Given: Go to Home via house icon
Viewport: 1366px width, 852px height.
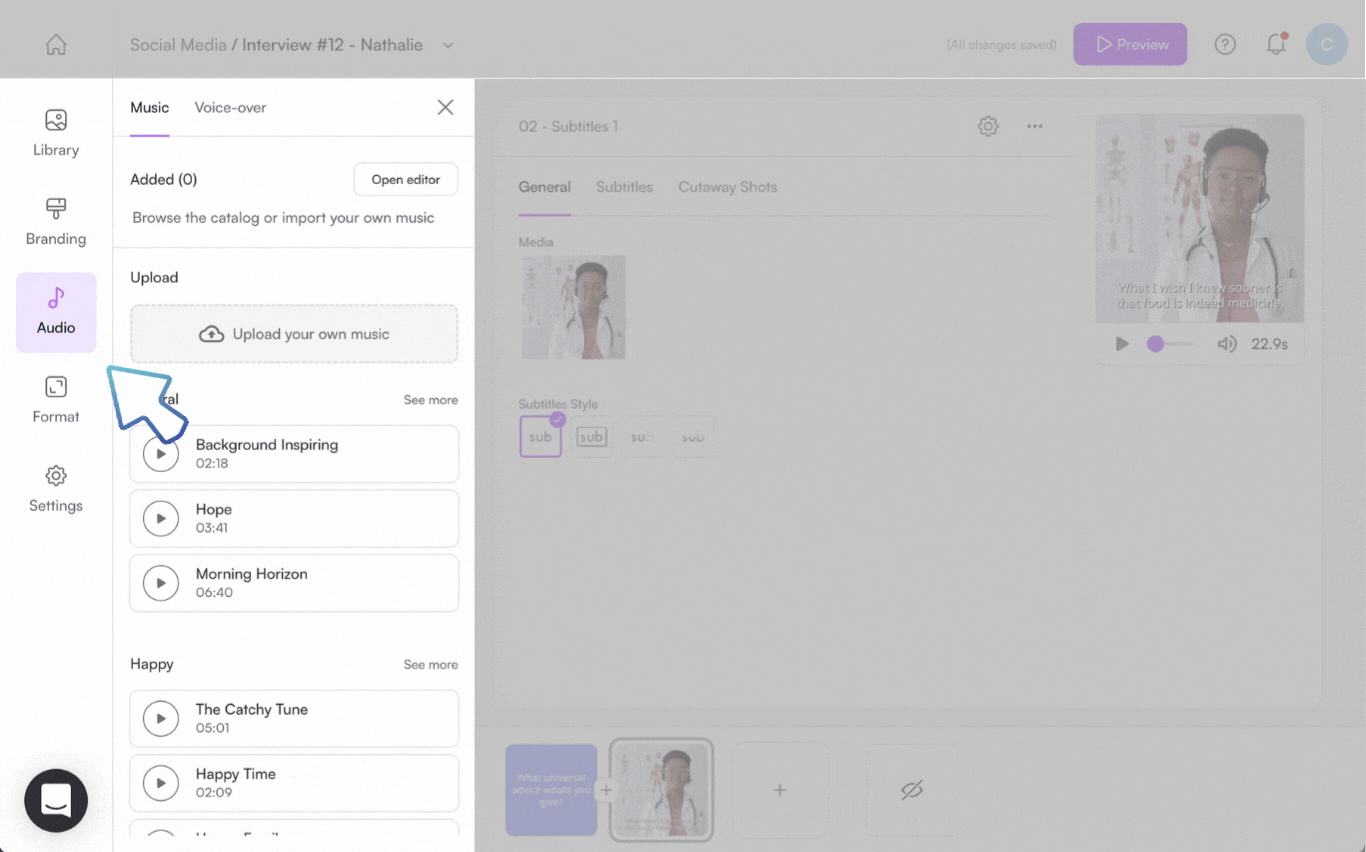Looking at the screenshot, I should (x=56, y=45).
